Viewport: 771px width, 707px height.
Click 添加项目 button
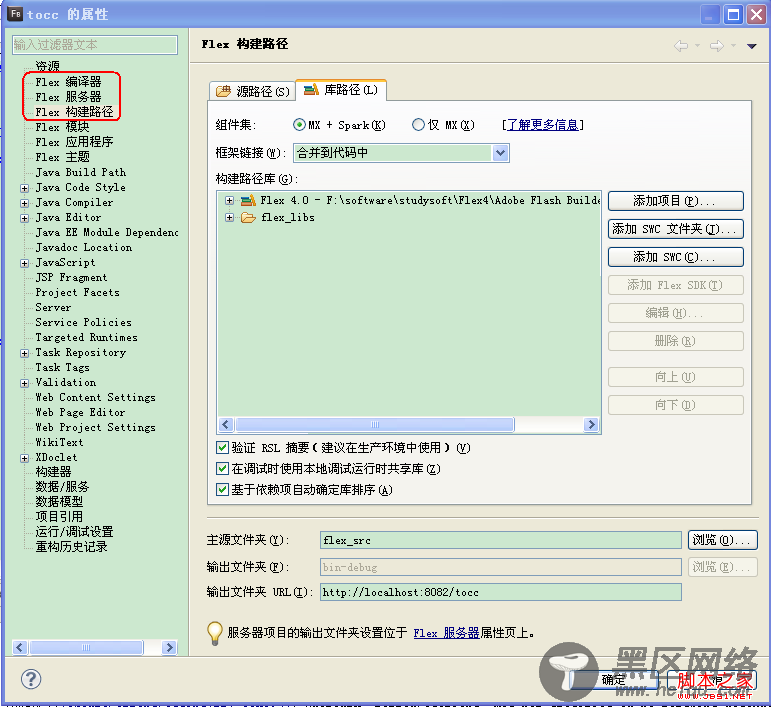[676, 201]
